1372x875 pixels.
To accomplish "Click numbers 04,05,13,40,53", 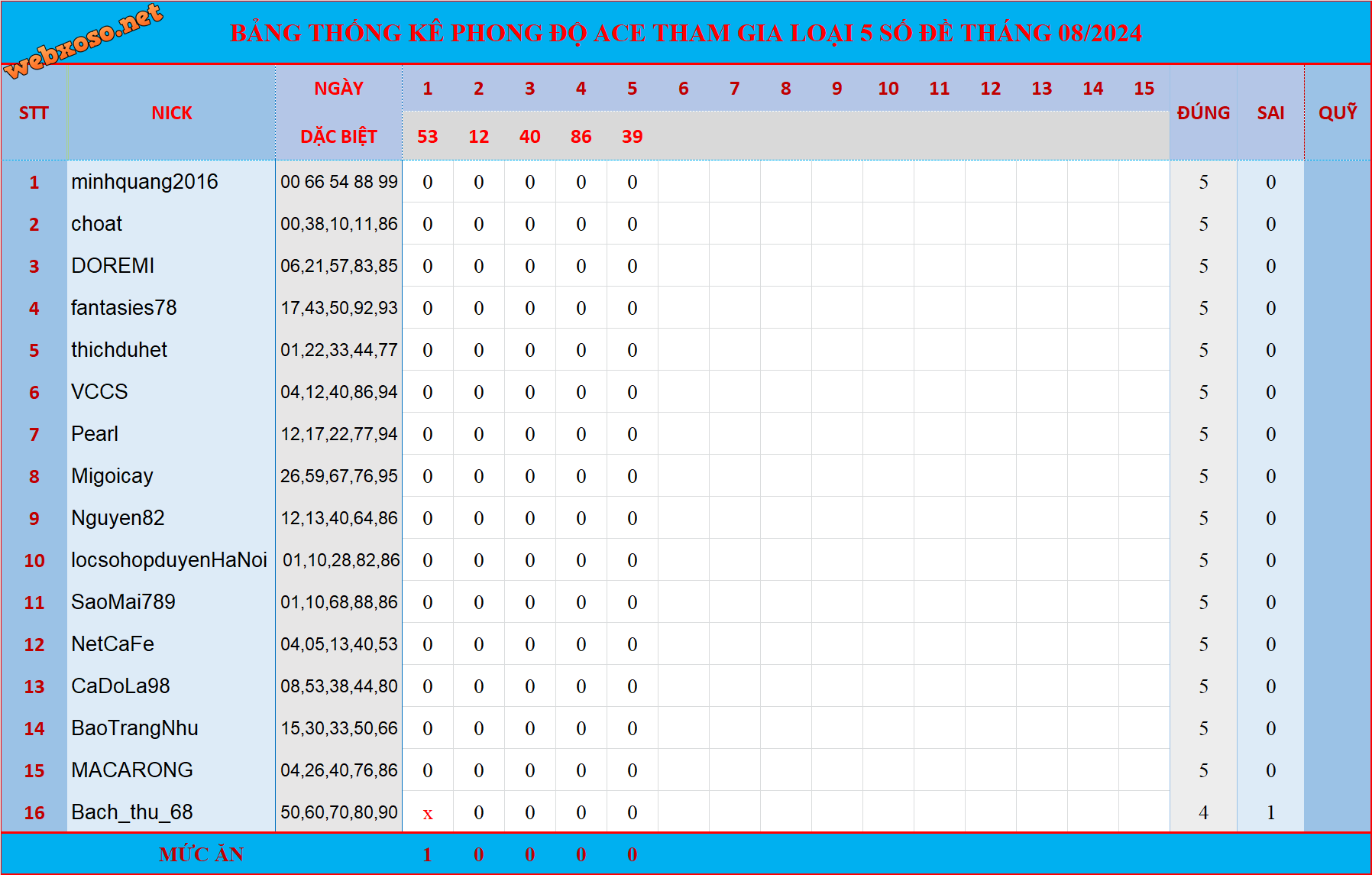I will [x=339, y=644].
